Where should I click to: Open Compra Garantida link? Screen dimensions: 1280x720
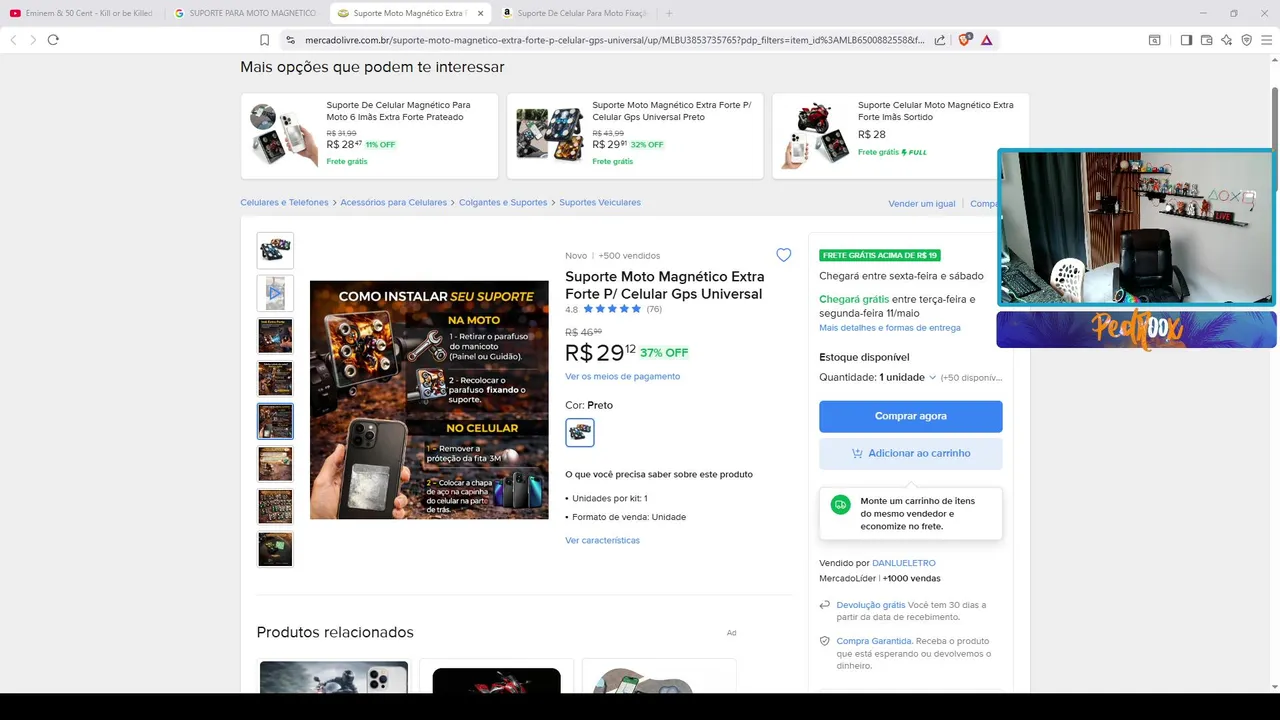pyautogui.click(x=874, y=641)
